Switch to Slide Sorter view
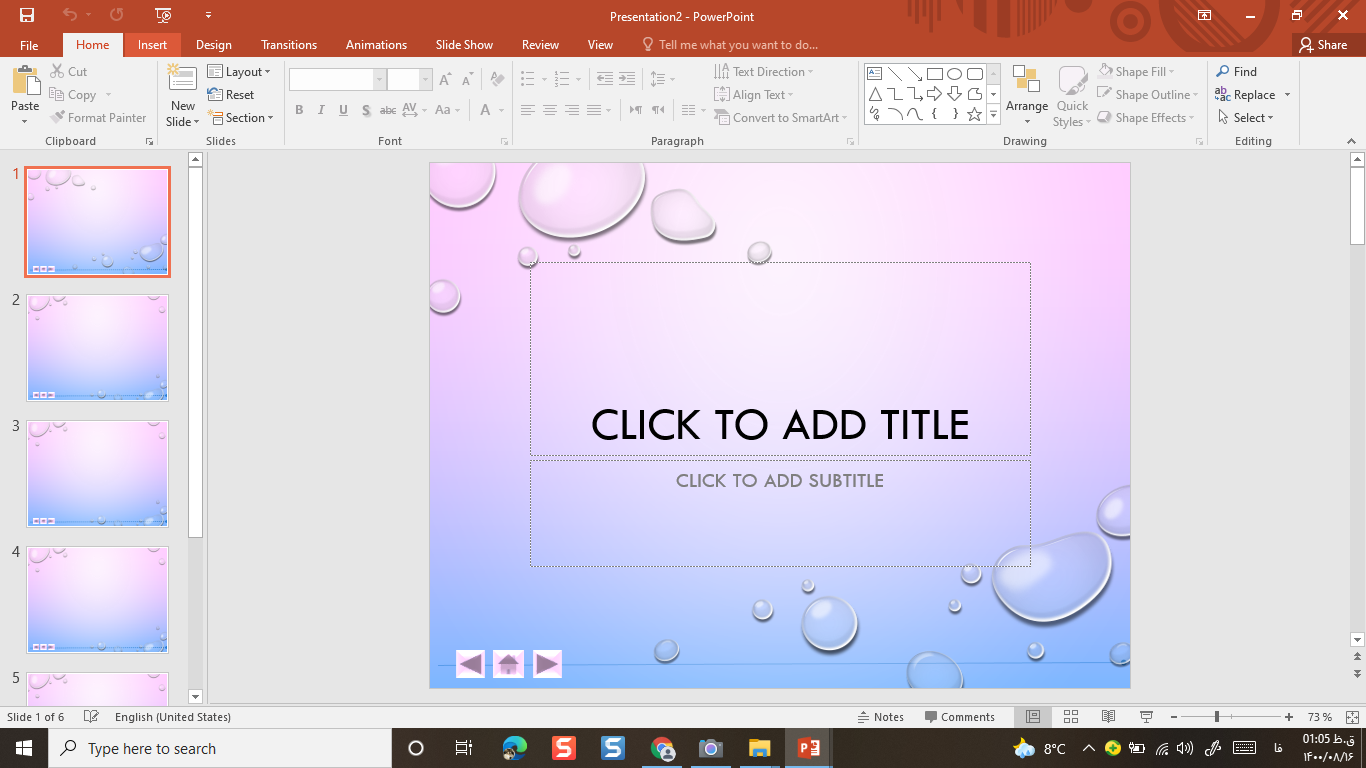Viewport: 1366px width, 768px height. tap(1071, 717)
